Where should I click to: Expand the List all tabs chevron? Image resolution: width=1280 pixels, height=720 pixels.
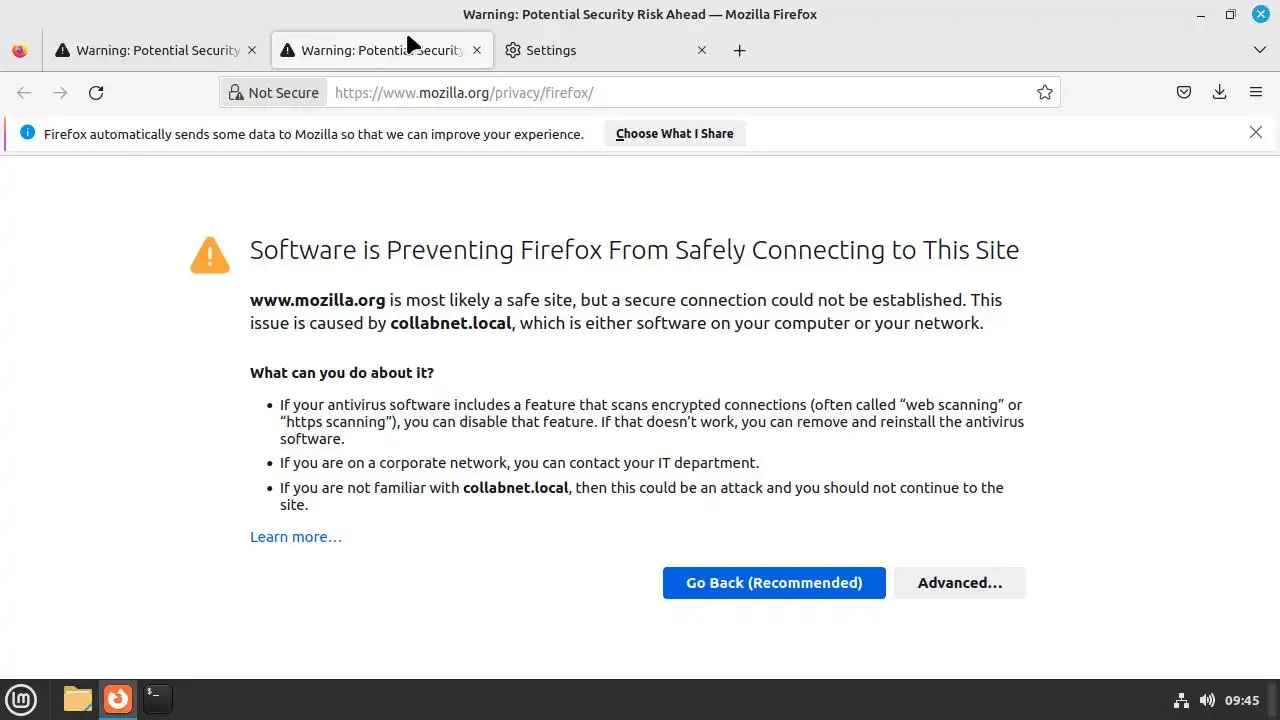(1260, 50)
